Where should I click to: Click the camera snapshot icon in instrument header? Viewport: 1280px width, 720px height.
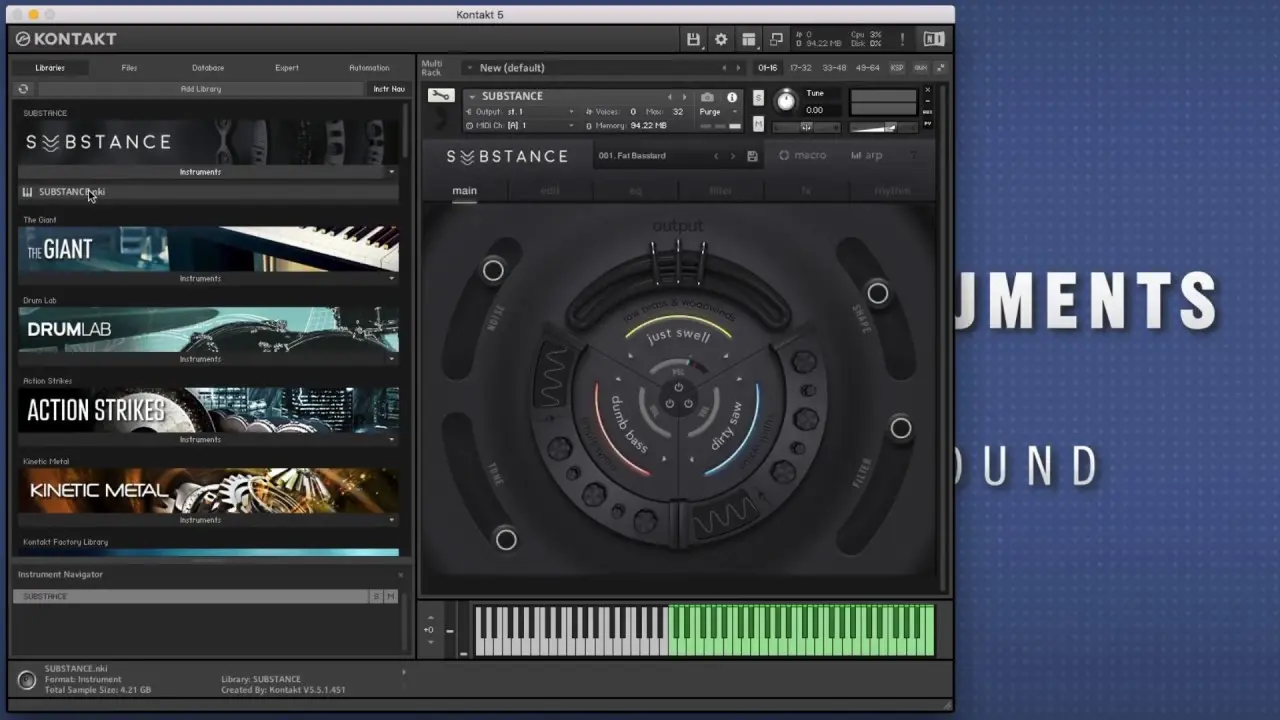pos(707,97)
